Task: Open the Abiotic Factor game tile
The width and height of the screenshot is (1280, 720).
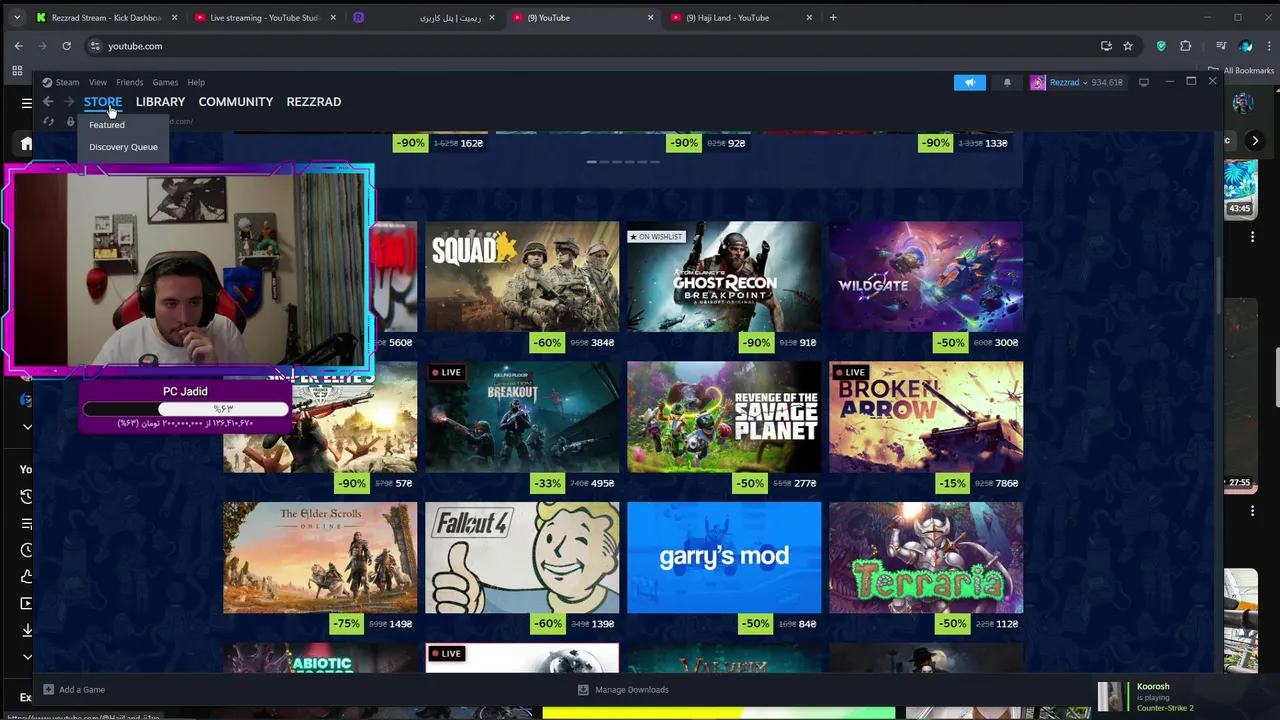Action: (x=320, y=659)
